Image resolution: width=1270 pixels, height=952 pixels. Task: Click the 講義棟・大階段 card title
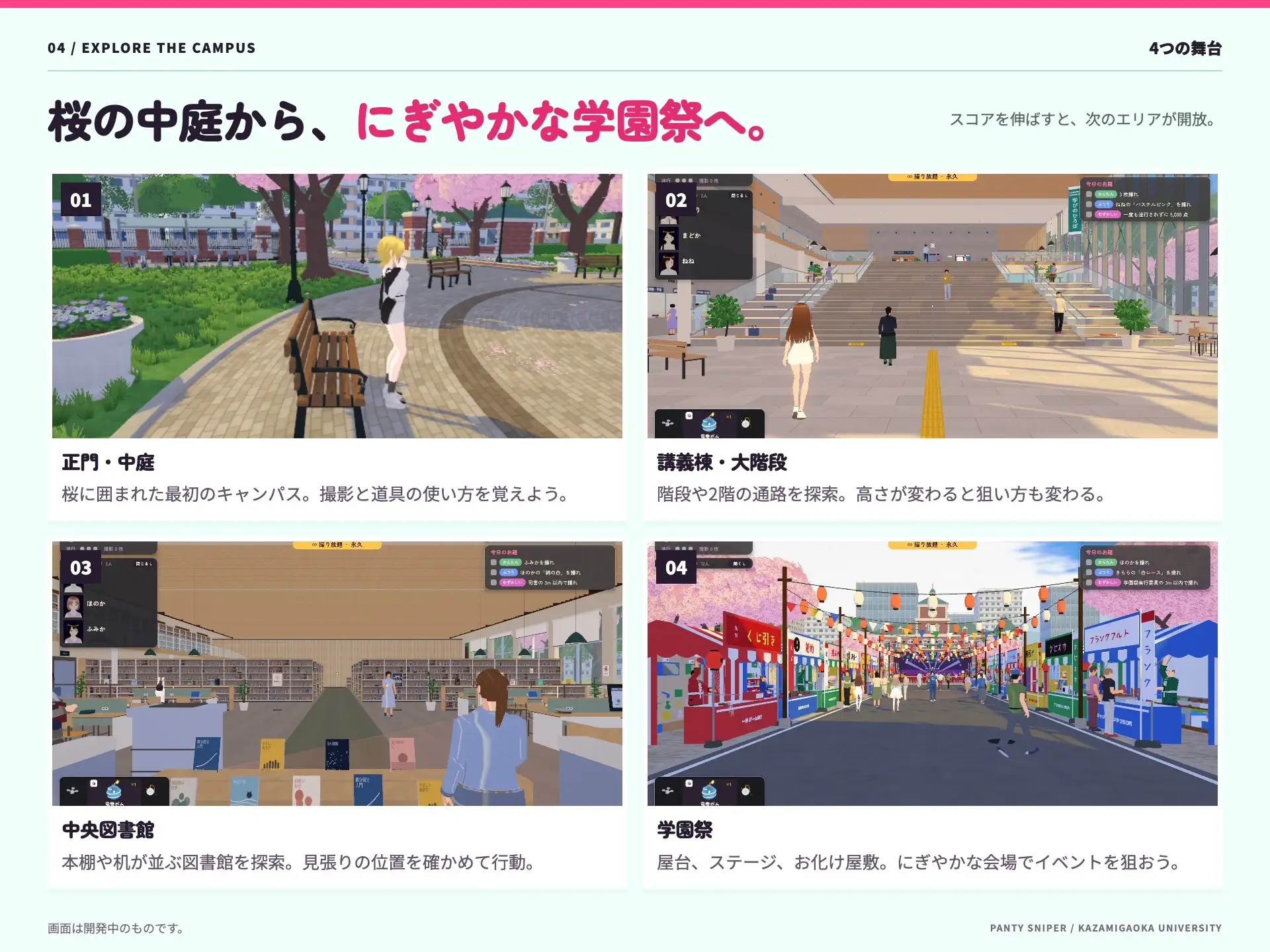(x=722, y=462)
